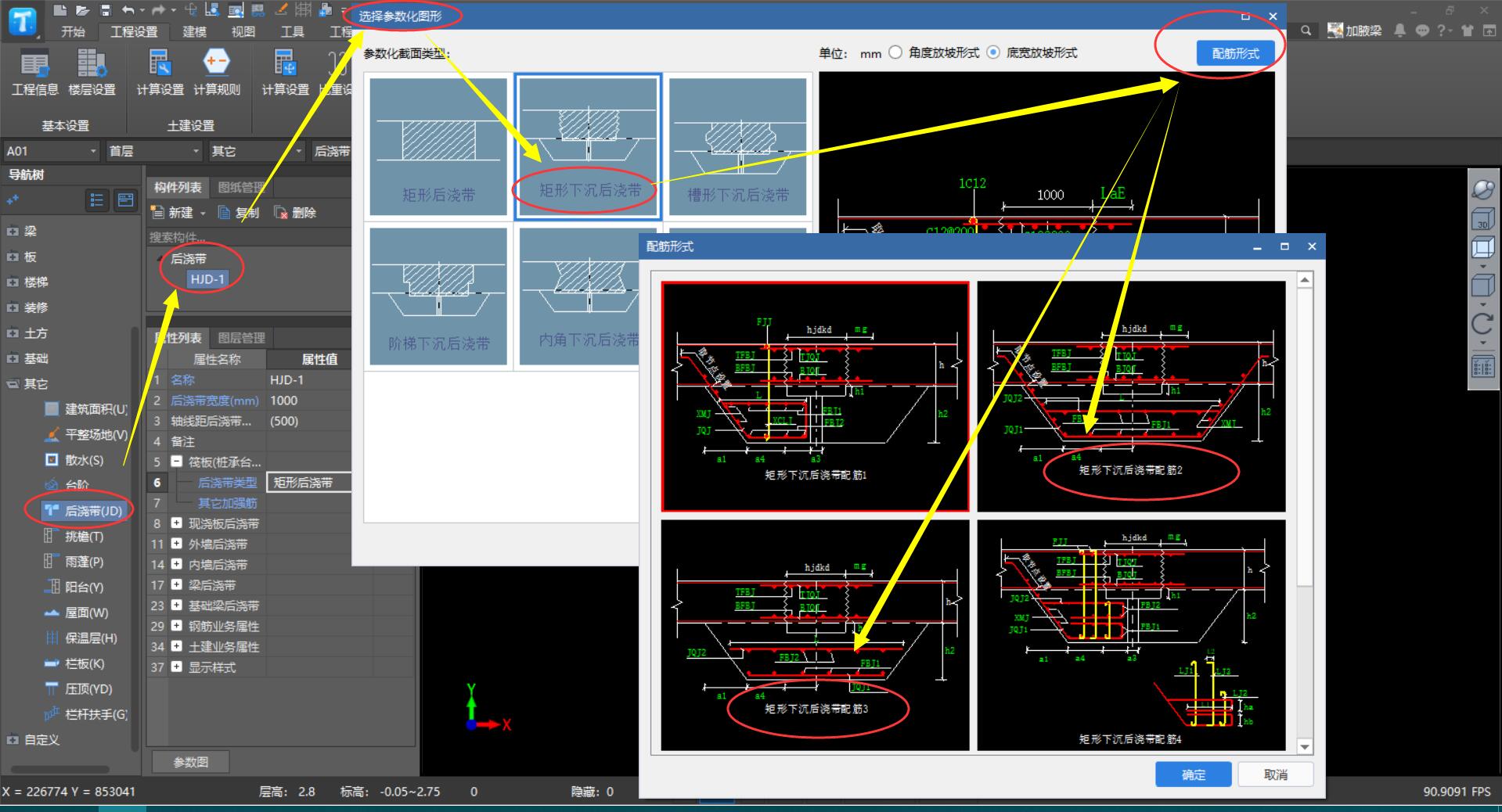Select 散水(S) in navigation tree
The image size is (1502, 812).
pyautogui.click(x=74, y=460)
